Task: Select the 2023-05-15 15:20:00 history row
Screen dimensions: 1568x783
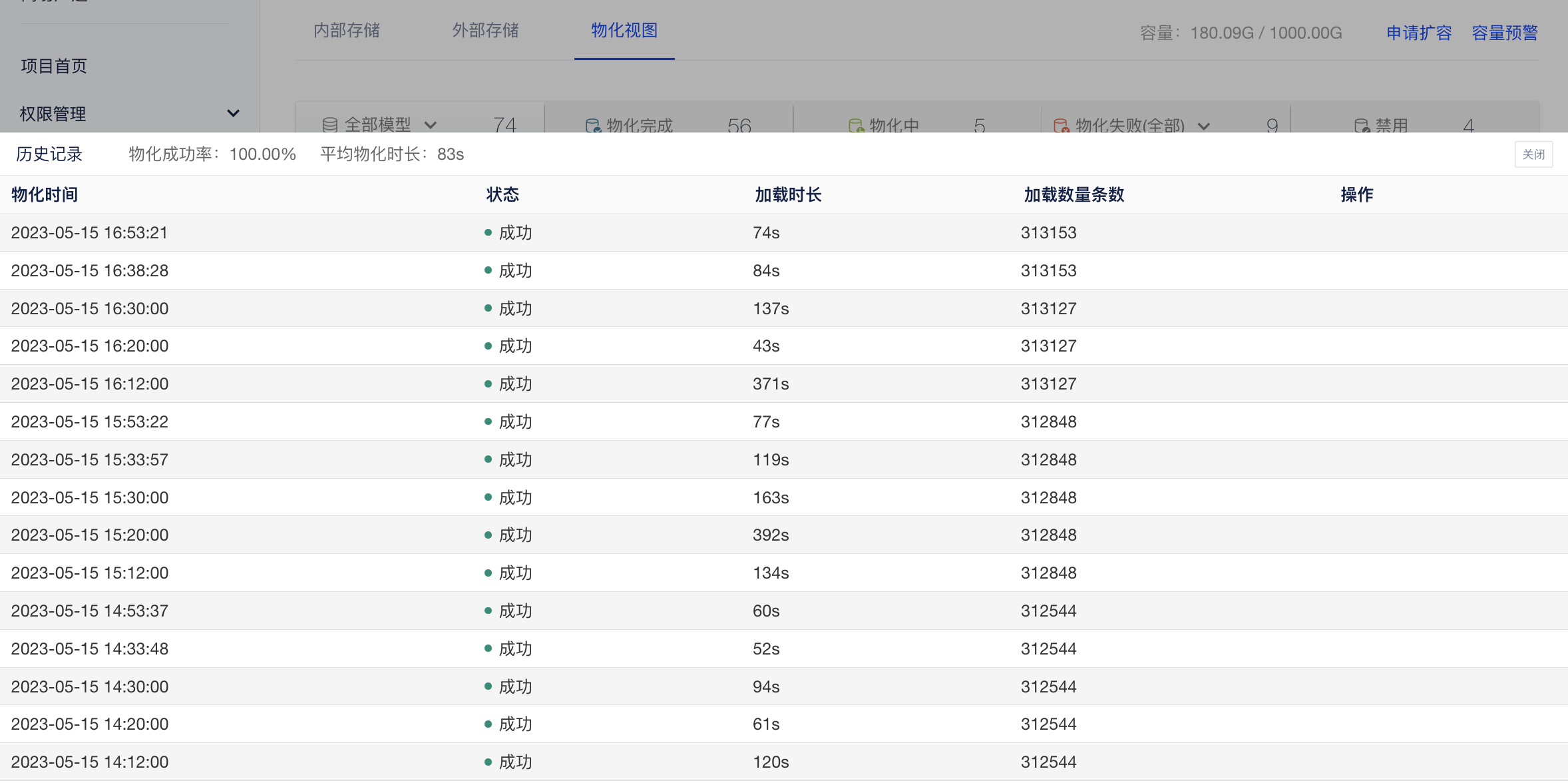Action: coord(90,535)
